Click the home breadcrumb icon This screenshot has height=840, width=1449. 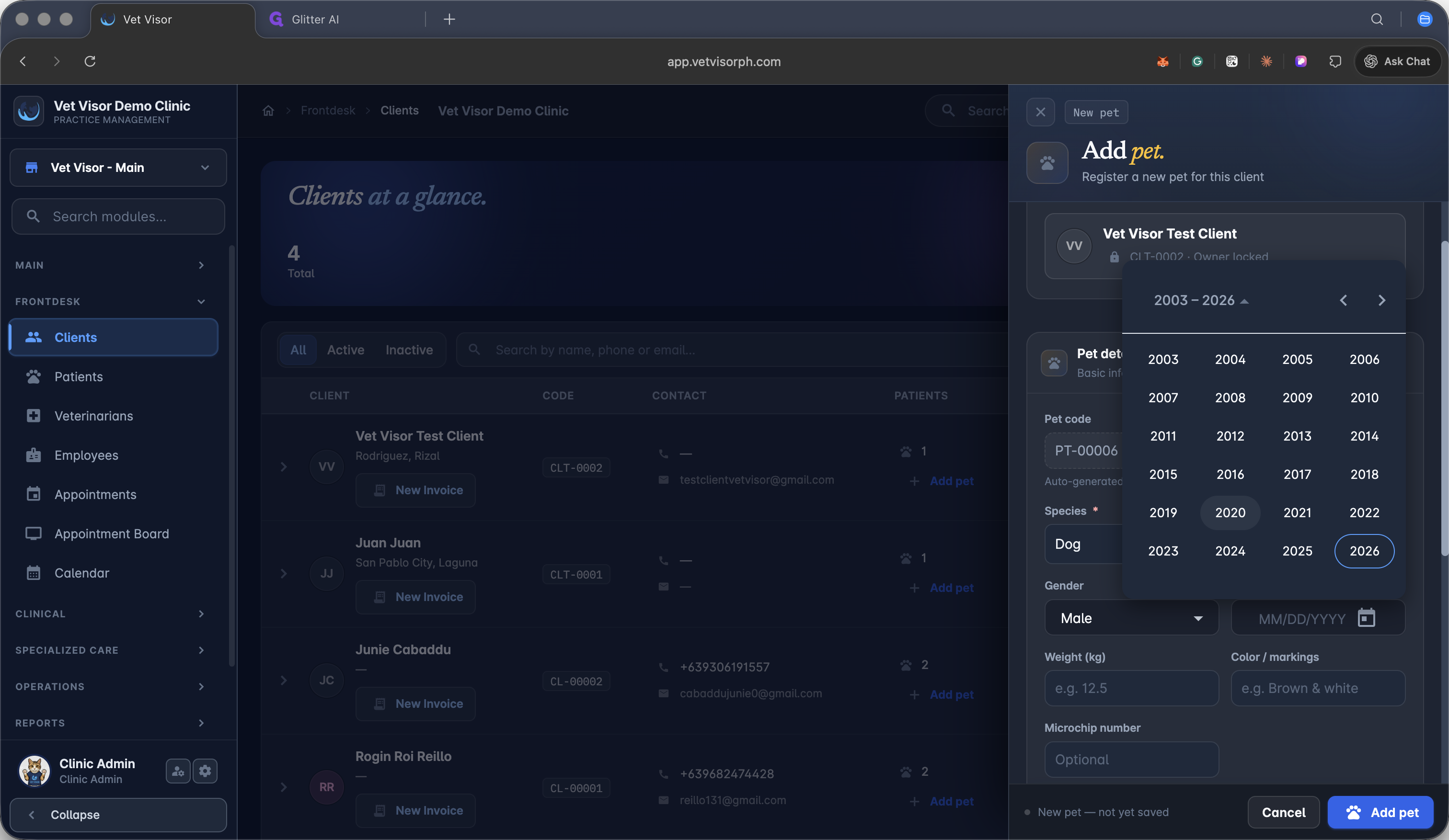pos(268,111)
